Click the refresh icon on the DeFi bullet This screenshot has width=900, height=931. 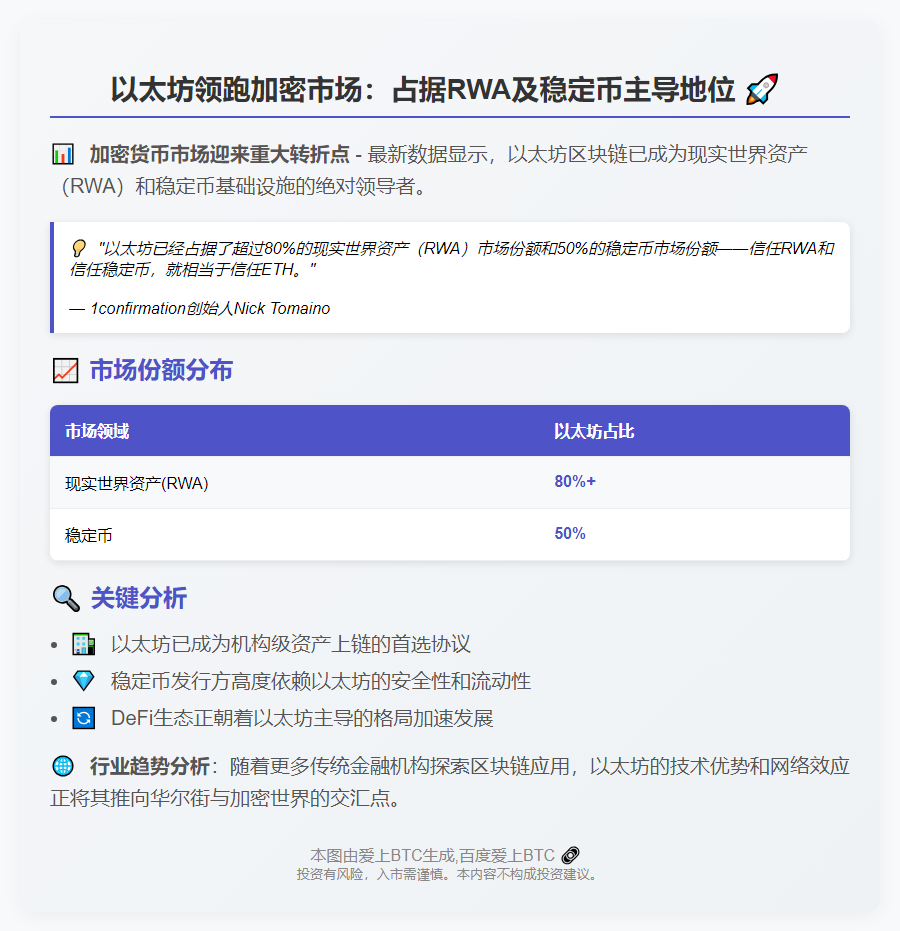(x=84, y=718)
